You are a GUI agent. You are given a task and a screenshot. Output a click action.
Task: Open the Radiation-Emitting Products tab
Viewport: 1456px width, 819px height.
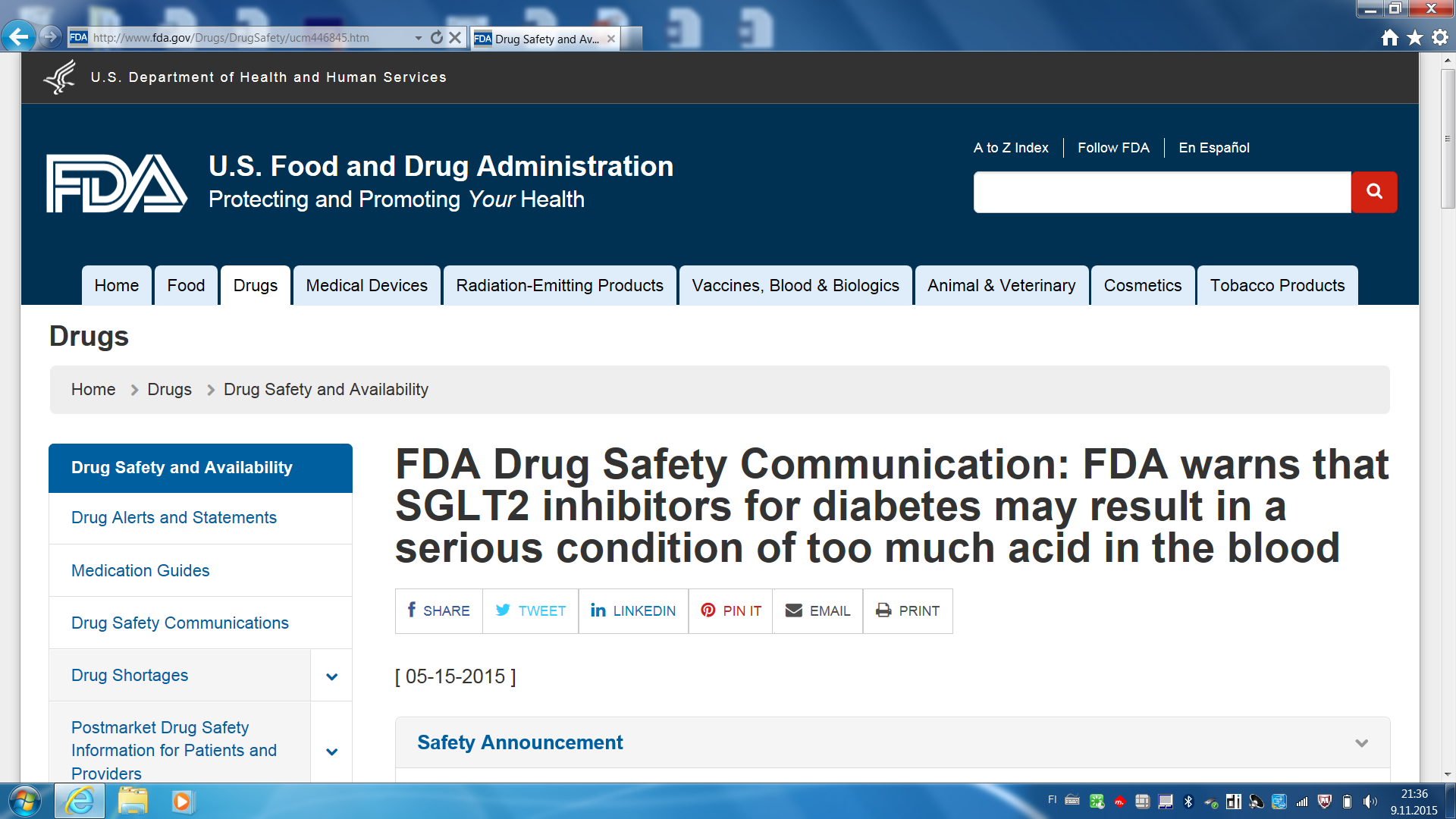pyautogui.click(x=560, y=285)
